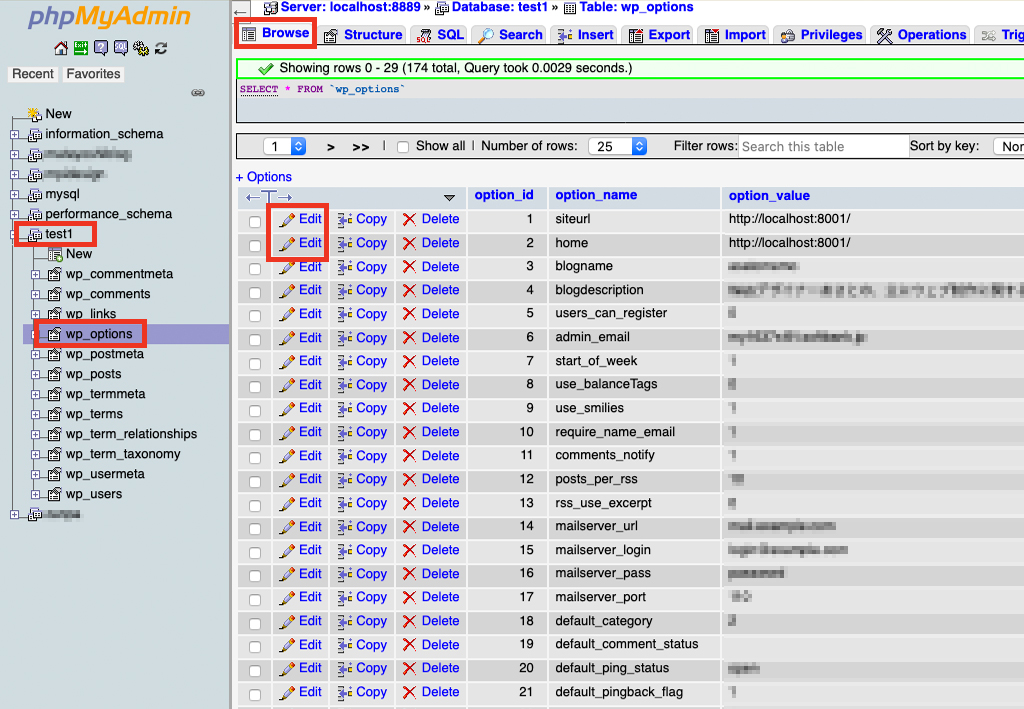The height and width of the screenshot is (709, 1024).
Task: Open the Number of rows dropdown
Action: (618, 146)
